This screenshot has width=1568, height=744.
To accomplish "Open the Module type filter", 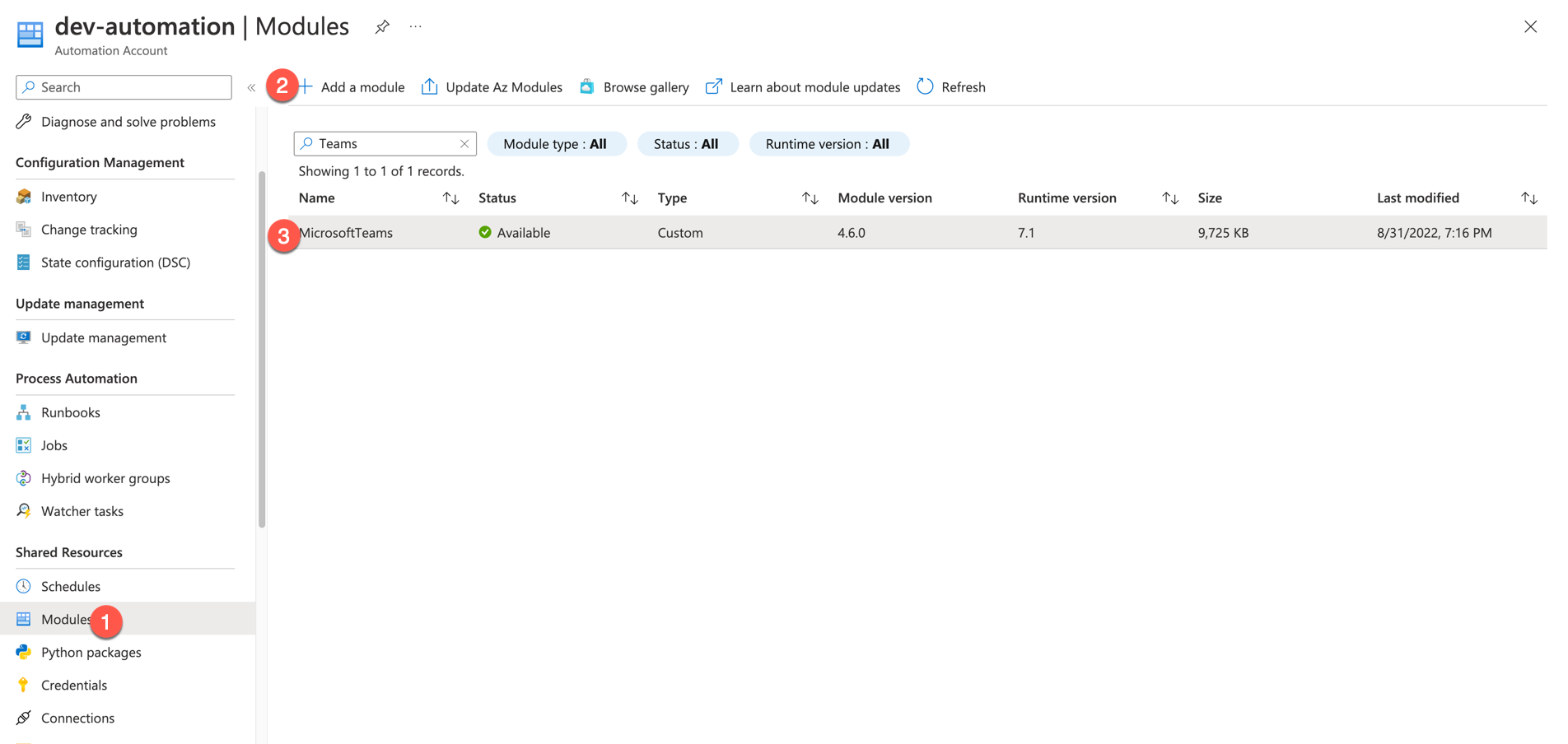I will point(557,144).
